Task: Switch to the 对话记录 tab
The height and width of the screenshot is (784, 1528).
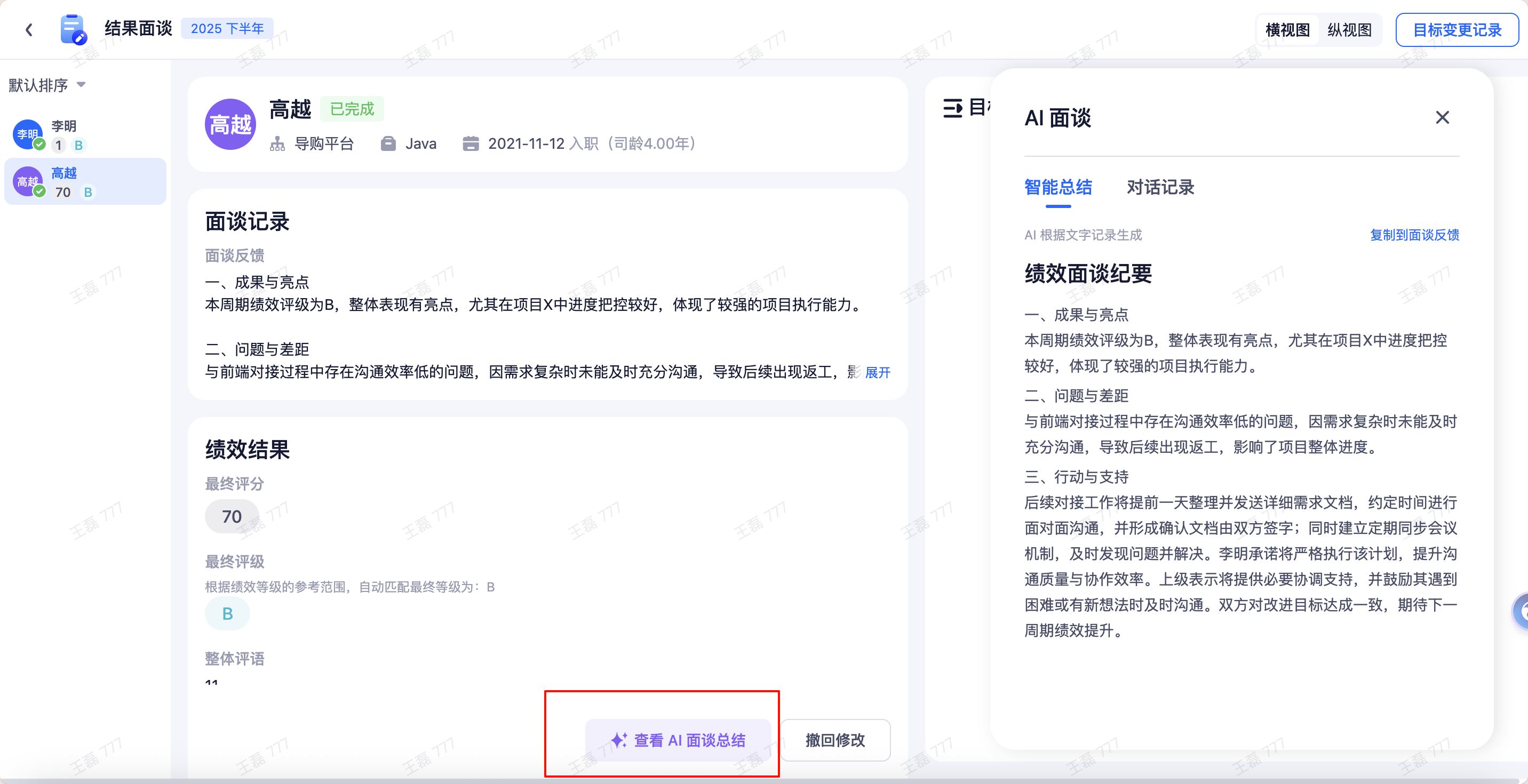Action: (1160, 187)
